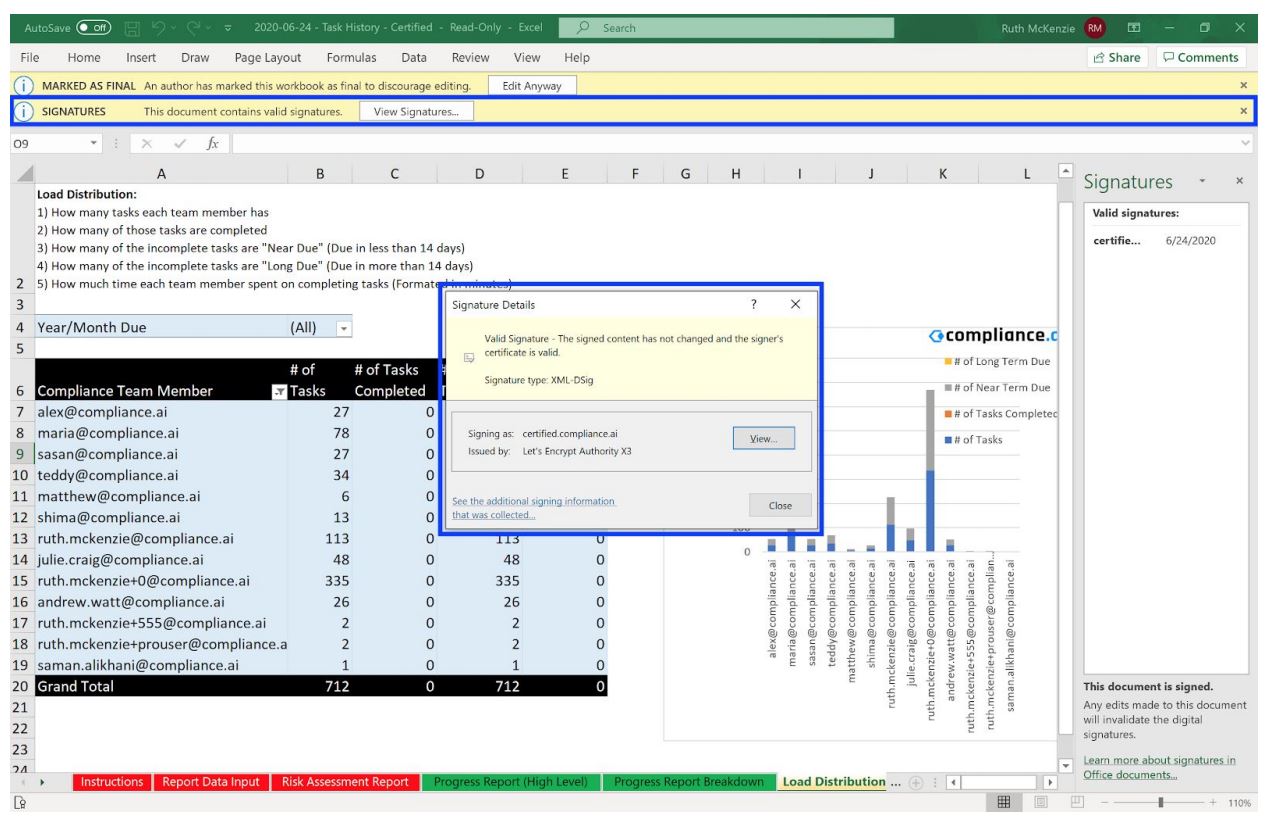1273x829 pixels.
Task: Switch to Instructions sheet tab
Action: tap(111, 782)
